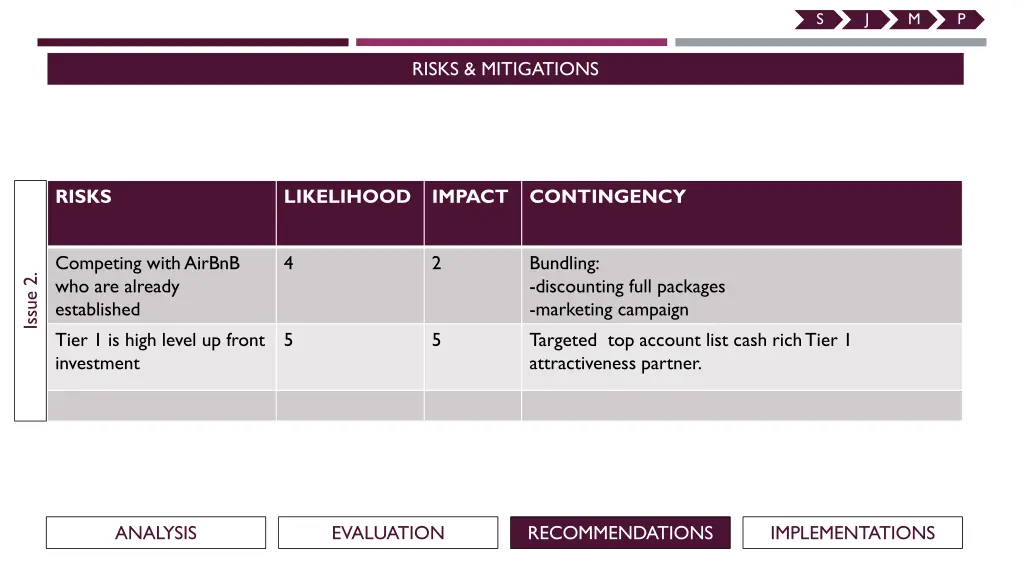Image resolution: width=1024 pixels, height=576 pixels.
Task: Open the ANALYSIS section tab
Action: (156, 533)
